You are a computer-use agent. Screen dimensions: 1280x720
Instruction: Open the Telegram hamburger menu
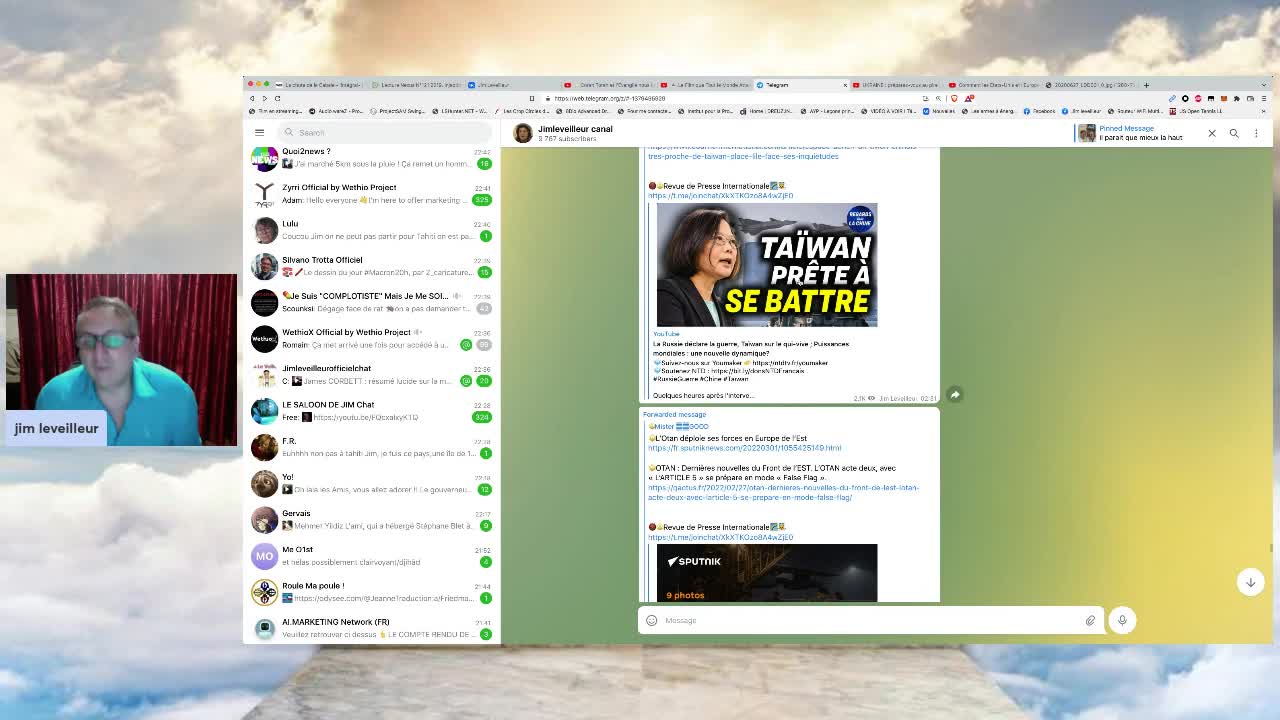(259, 132)
